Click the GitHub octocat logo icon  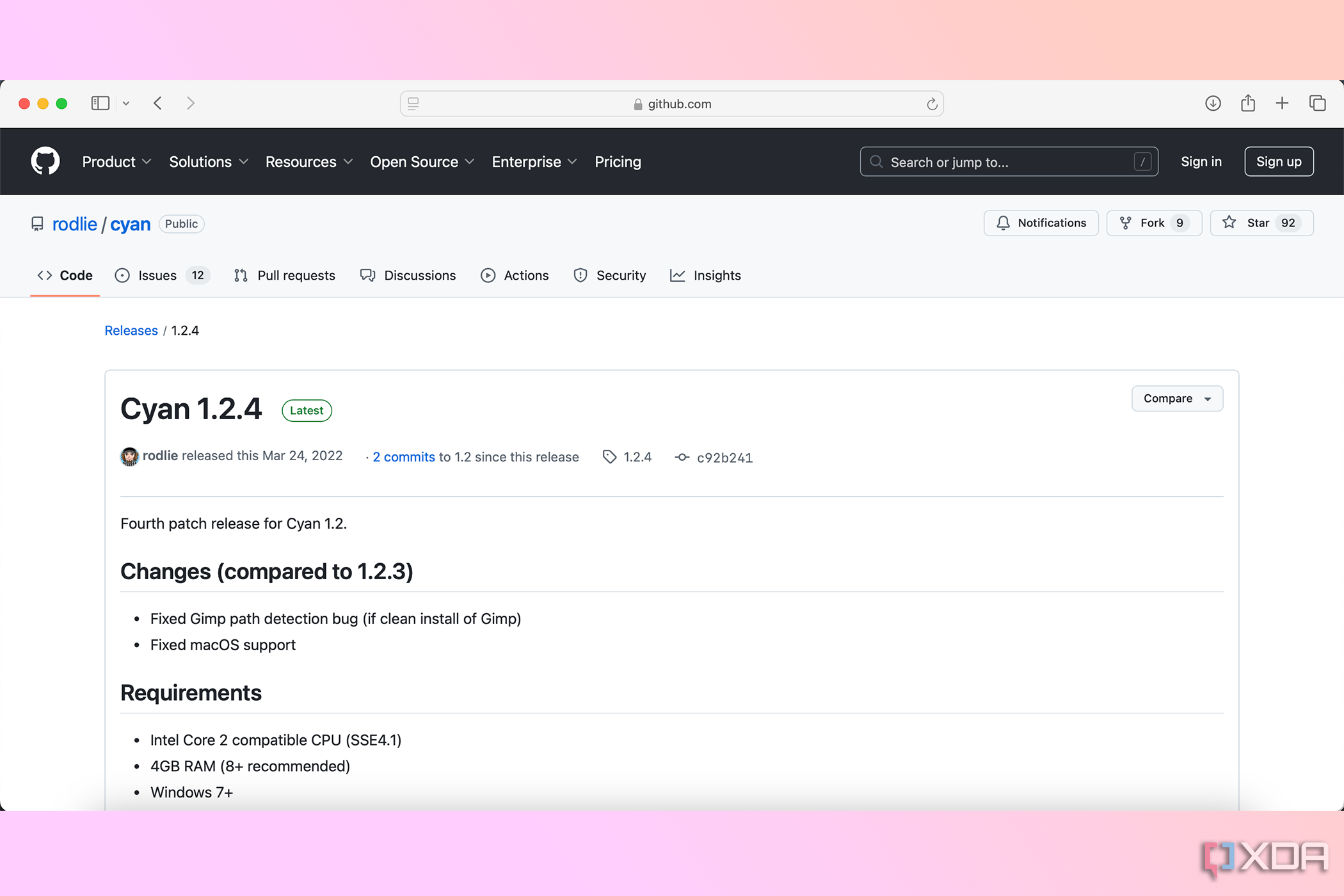pyautogui.click(x=45, y=161)
